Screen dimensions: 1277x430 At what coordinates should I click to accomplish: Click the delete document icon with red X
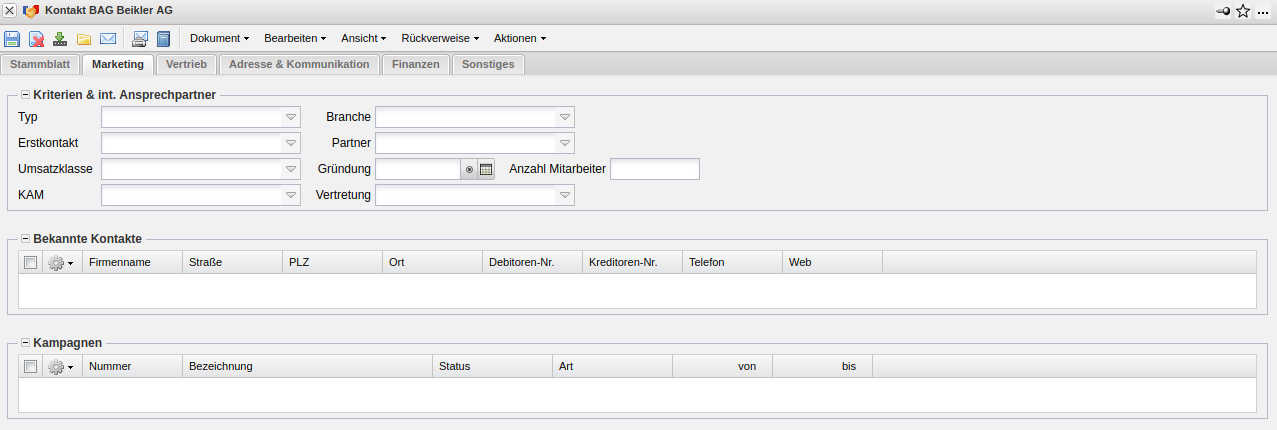36,39
